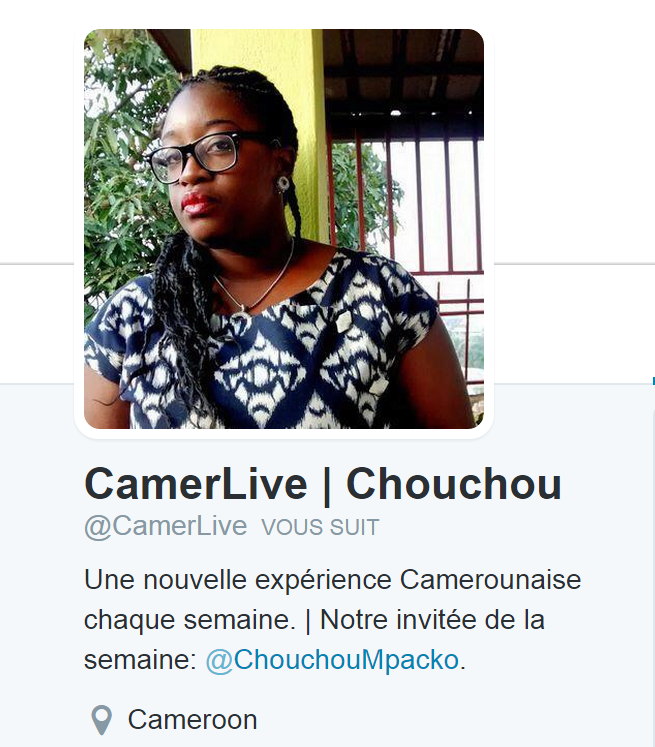Click the @ChouchouMpacko mention link
Image resolution: width=655 pixels, height=747 pixels.
[x=333, y=660]
